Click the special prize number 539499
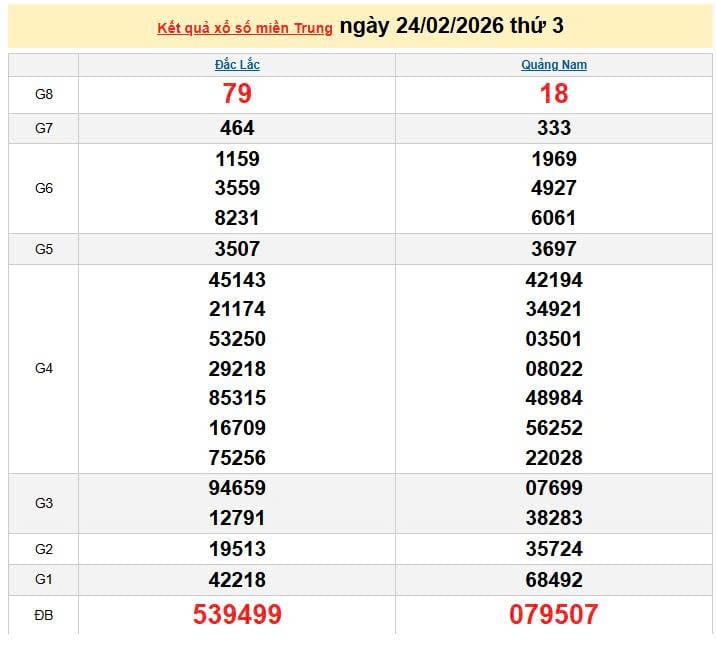Viewport: 716px width, 646px height. point(237,614)
